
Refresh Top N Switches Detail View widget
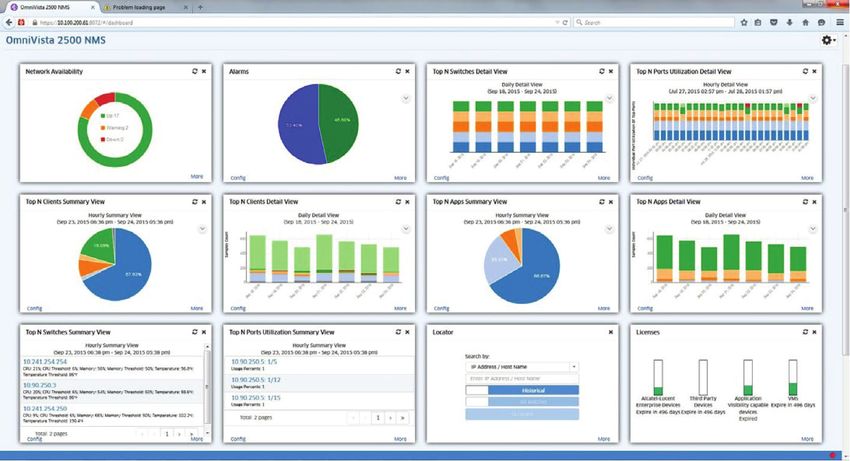click(602, 71)
